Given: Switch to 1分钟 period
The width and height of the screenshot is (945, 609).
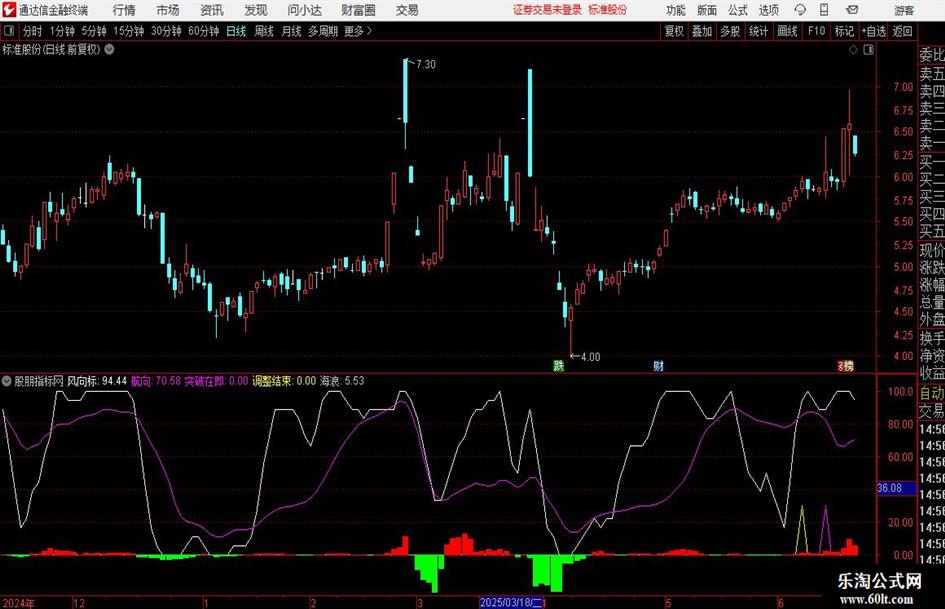Looking at the screenshot, I should click(x=62, y=31).
